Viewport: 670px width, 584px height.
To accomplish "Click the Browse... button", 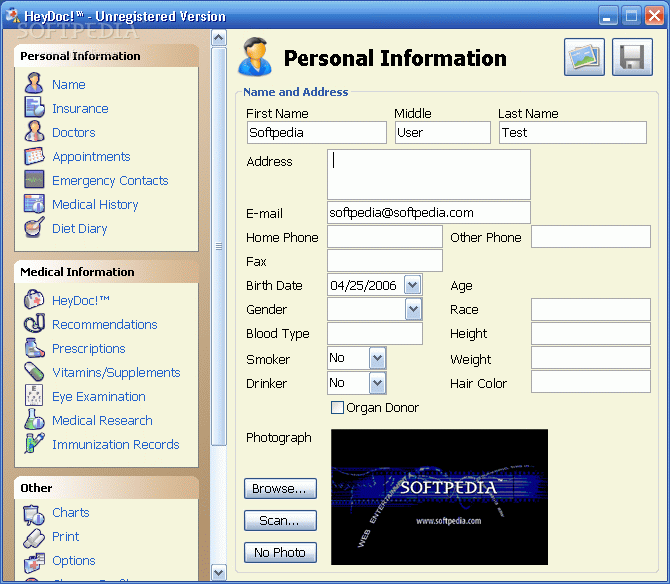I will click(x=280, y=488).
